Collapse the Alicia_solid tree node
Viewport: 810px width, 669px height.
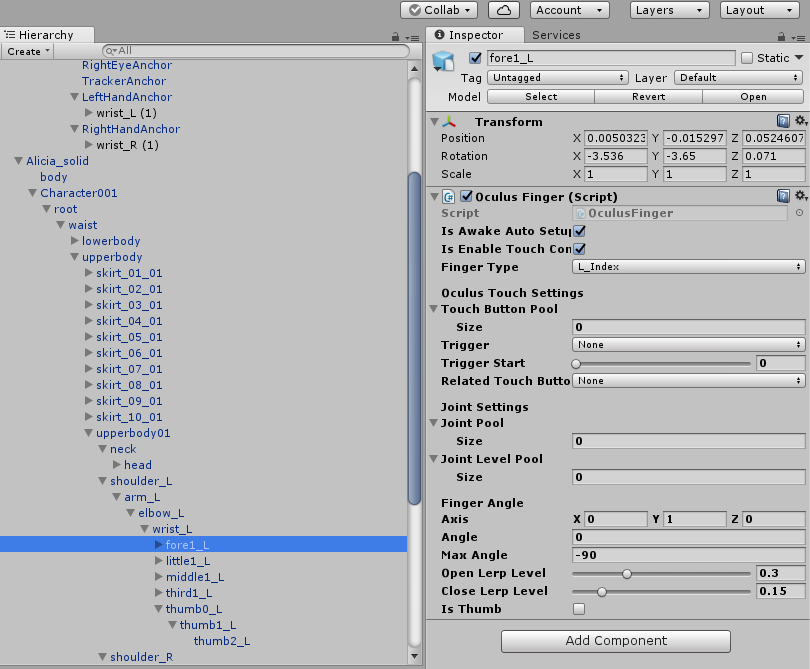tap(19, 161)
